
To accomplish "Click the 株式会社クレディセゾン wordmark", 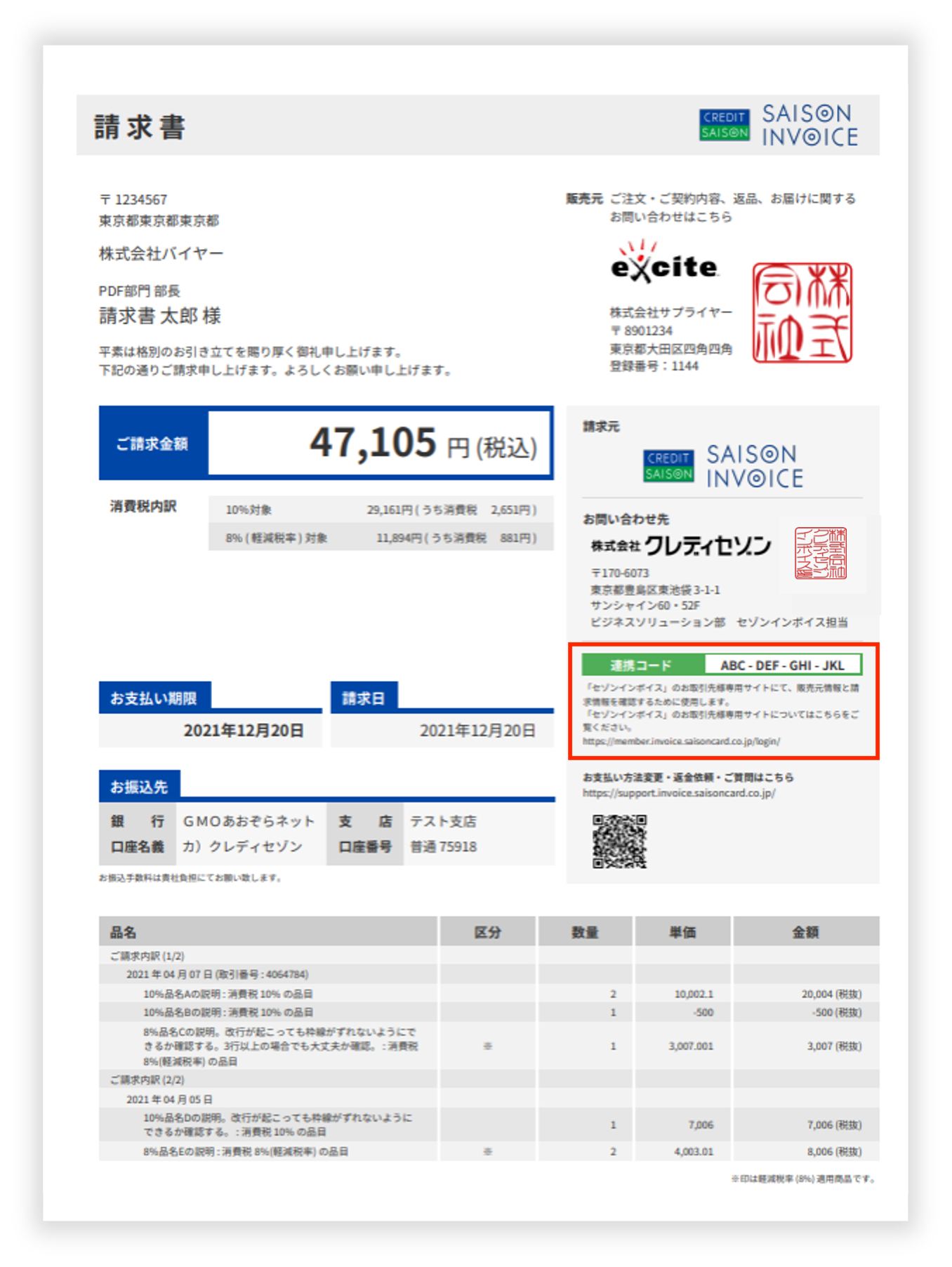I will [x=680, y=545].
